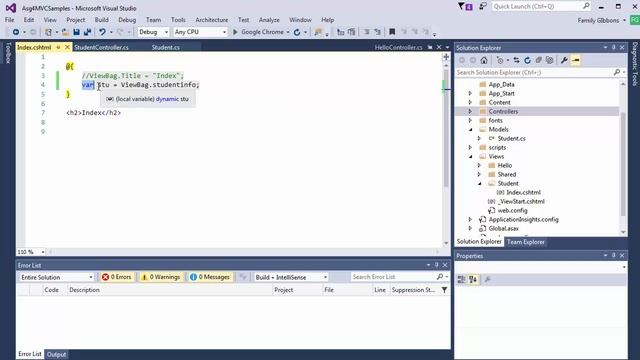The height and width of the screenshot is (360, 640).
Task: Open the Toolbox side panel tab
Action: 8,53
